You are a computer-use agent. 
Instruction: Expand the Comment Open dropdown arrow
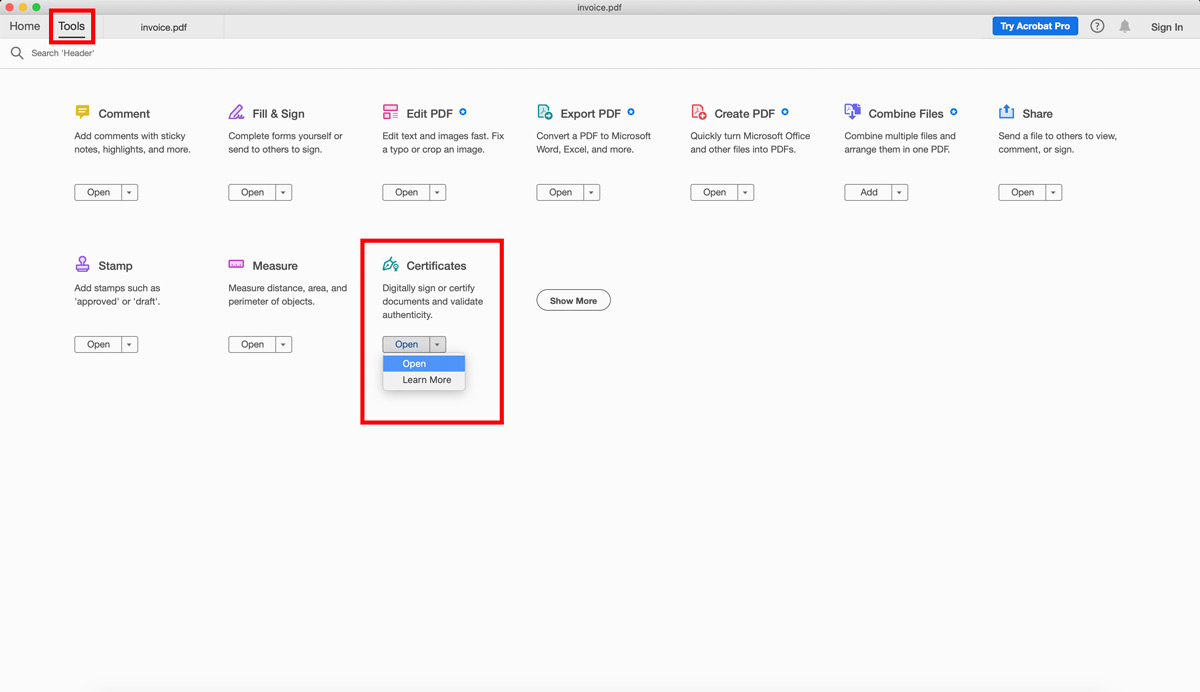[130, 192]
